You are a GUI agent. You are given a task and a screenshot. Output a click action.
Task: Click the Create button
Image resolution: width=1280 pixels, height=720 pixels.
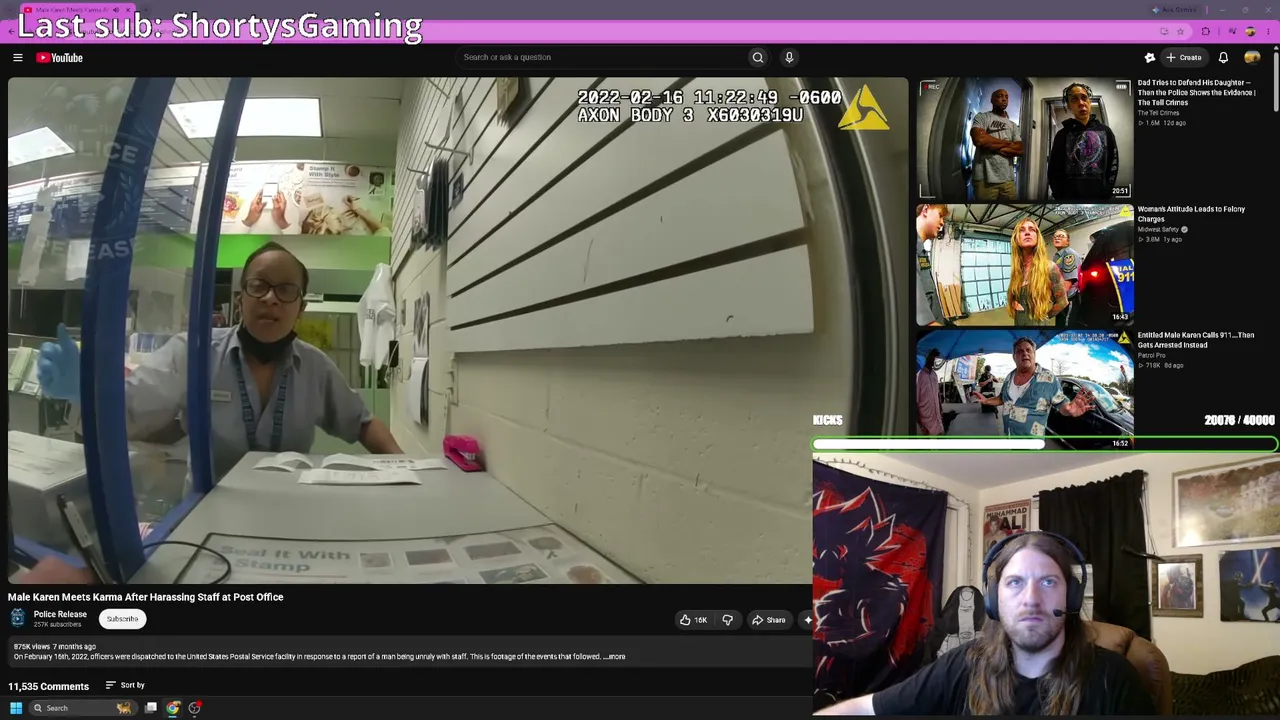(1184, 57)
